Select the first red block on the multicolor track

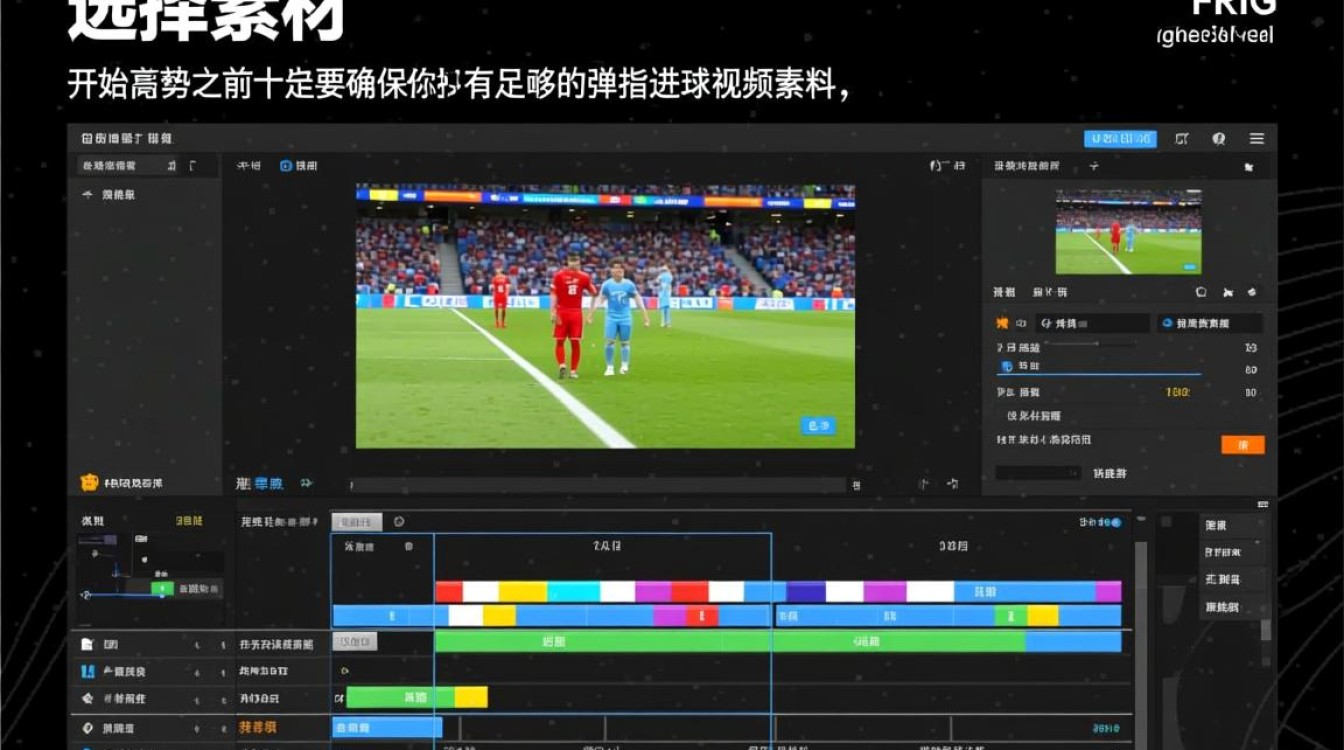click(x=449, y=591)
